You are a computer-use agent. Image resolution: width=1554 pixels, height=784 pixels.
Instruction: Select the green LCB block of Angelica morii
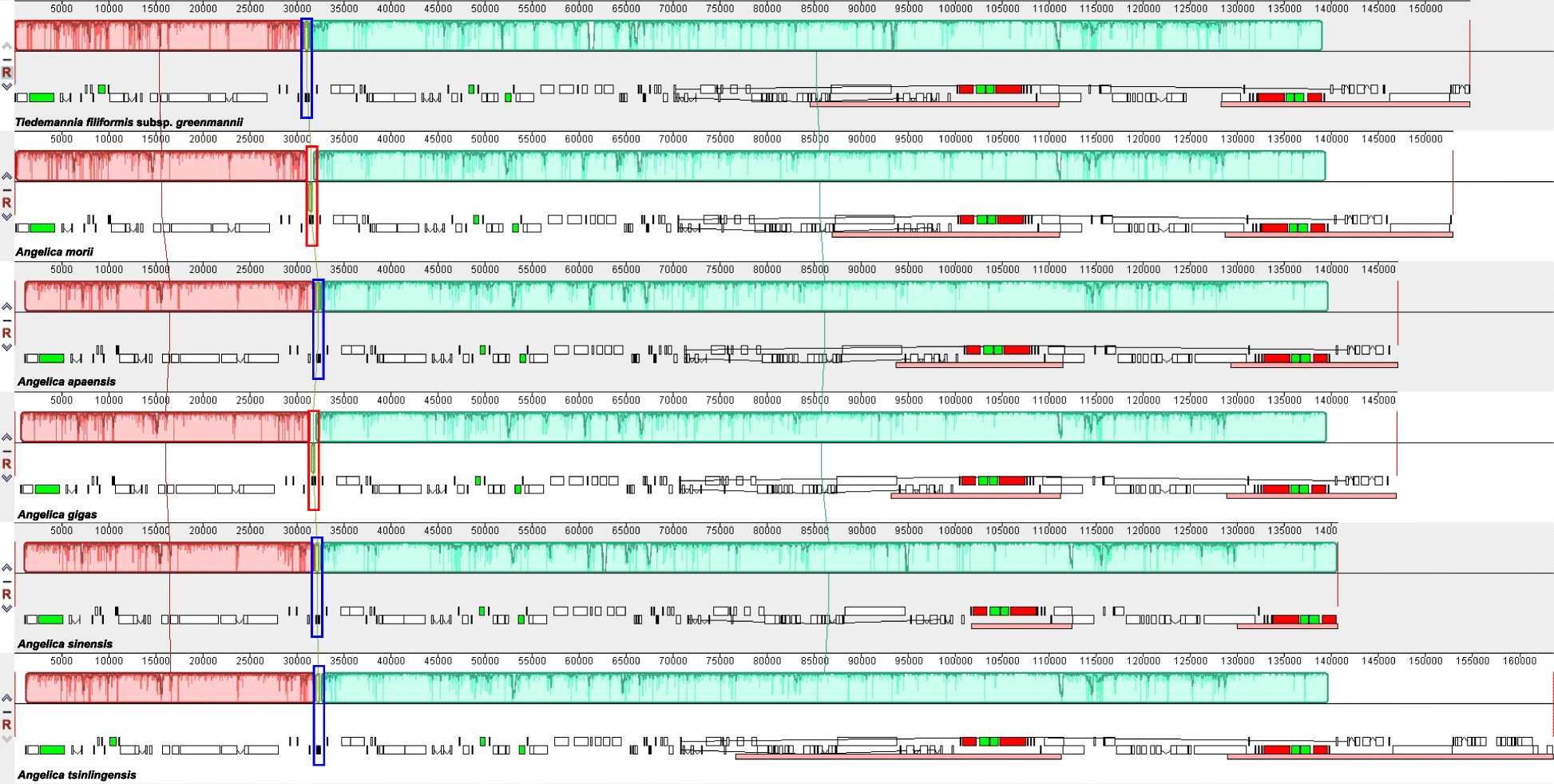point(821,166)
